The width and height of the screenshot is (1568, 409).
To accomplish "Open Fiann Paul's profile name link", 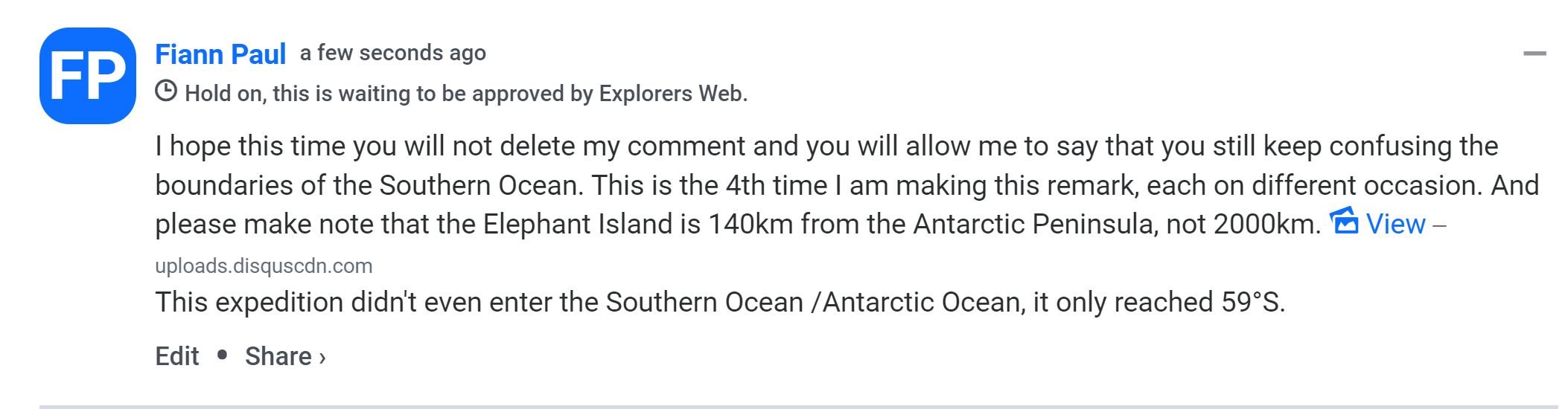I will click(220, 54).
